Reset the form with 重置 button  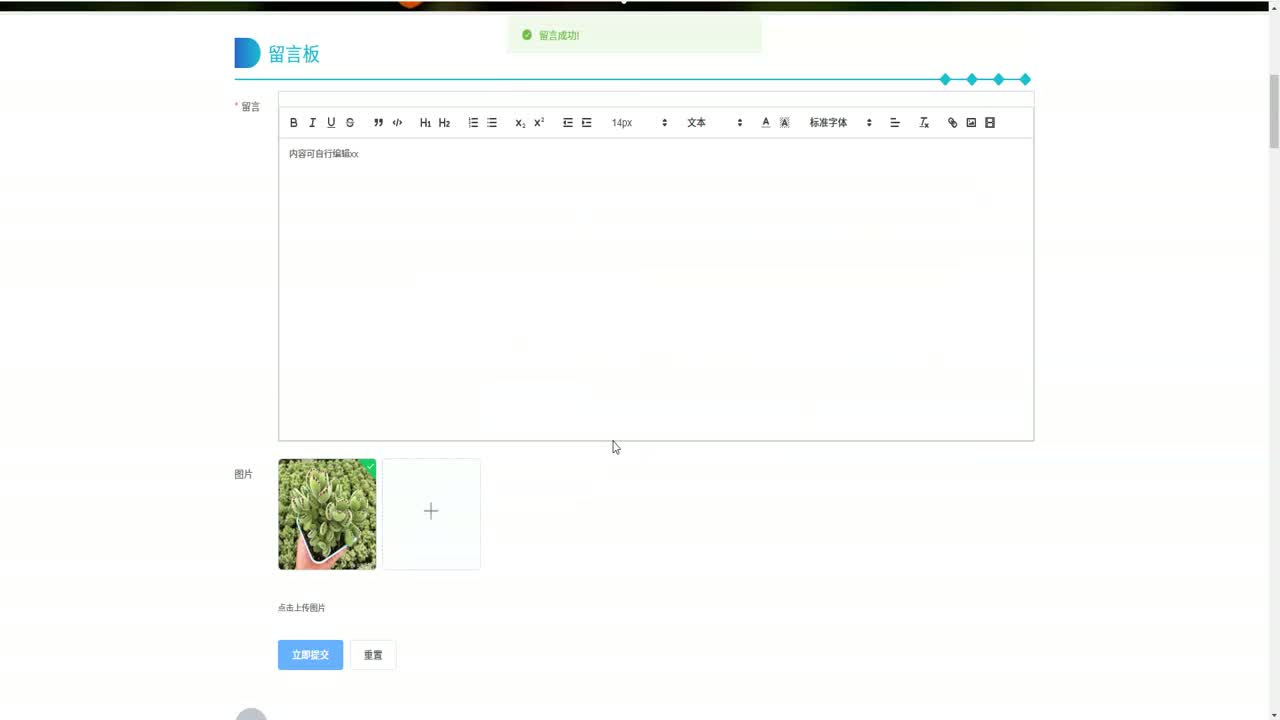tap(373, 655)
